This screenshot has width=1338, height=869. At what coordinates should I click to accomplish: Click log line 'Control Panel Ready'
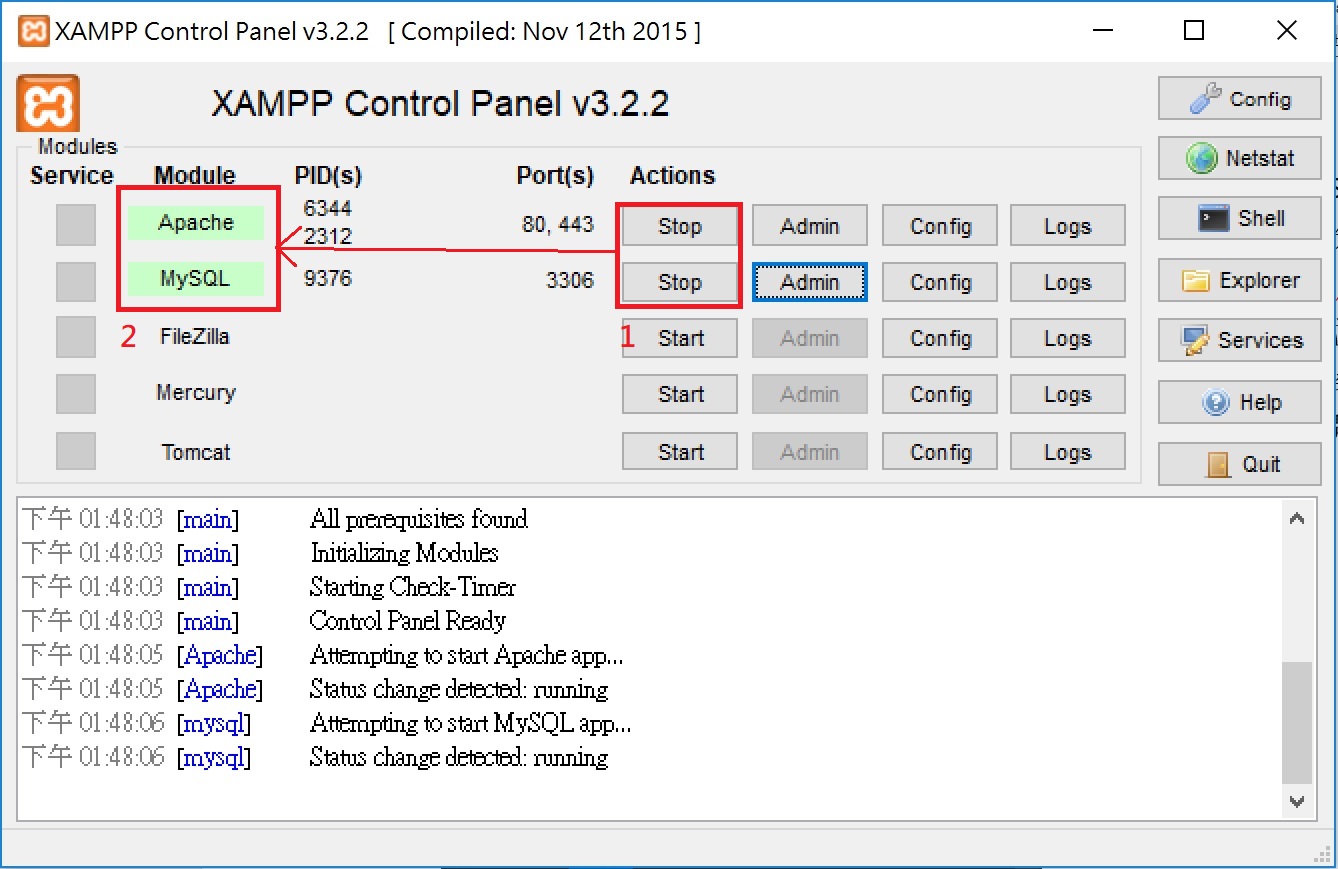click(x=408, y=621)
